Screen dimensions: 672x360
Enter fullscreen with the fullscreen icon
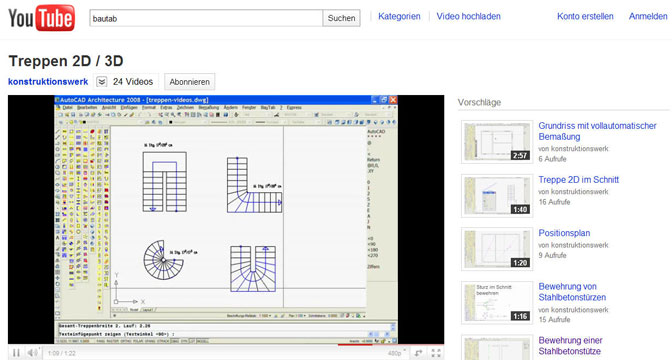[436, 353]
